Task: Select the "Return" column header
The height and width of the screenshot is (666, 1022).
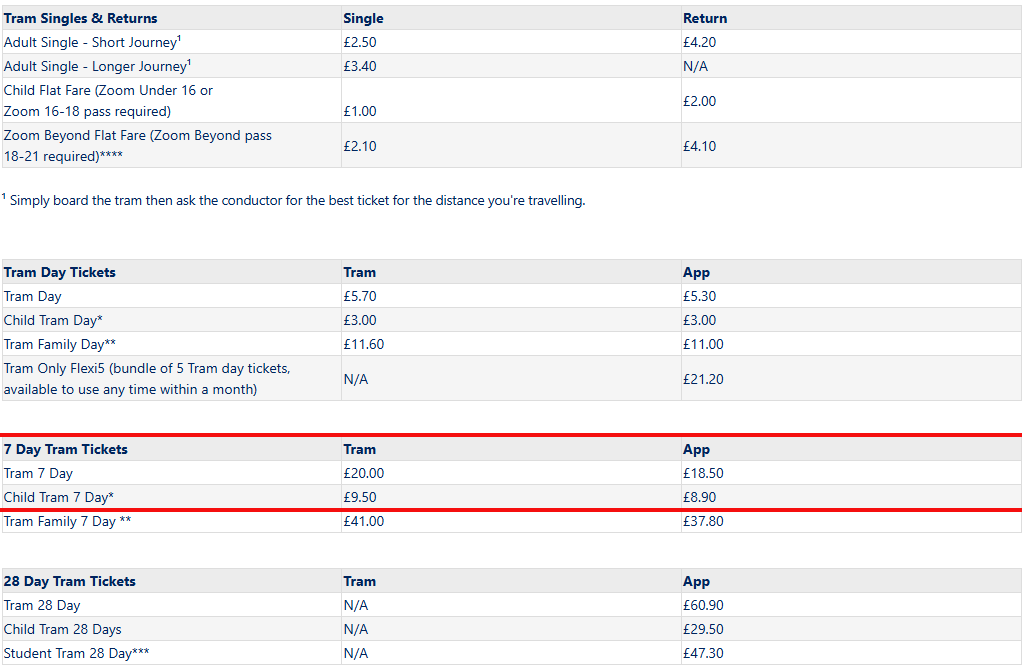Action: (x=705, y=18)
